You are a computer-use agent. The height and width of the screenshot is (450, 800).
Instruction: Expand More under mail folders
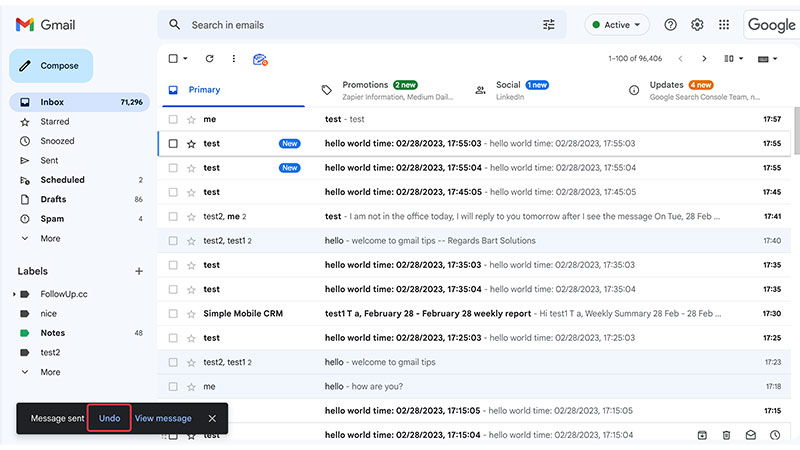(50, 238)
